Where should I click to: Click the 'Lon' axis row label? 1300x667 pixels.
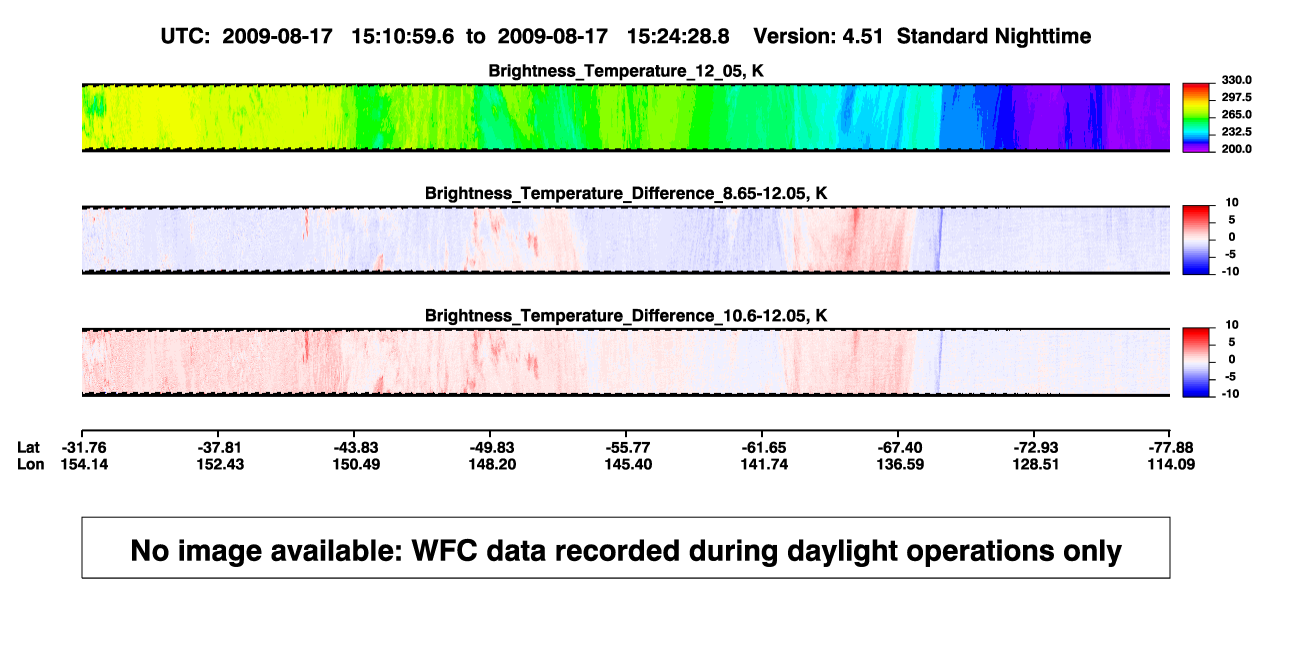[30, 464]
